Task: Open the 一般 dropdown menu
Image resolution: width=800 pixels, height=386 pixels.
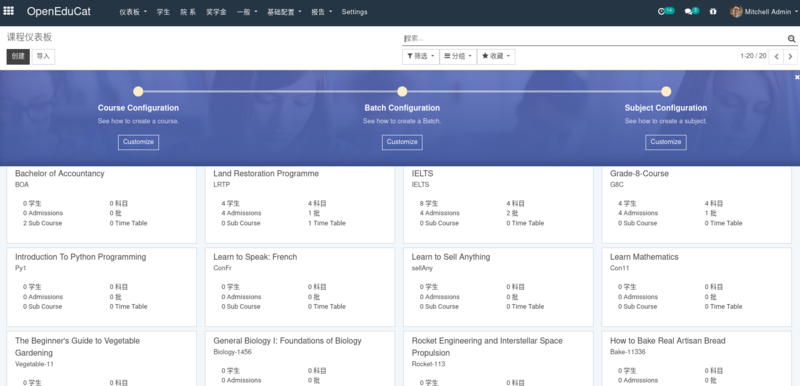Action: [x=247, y=12]
